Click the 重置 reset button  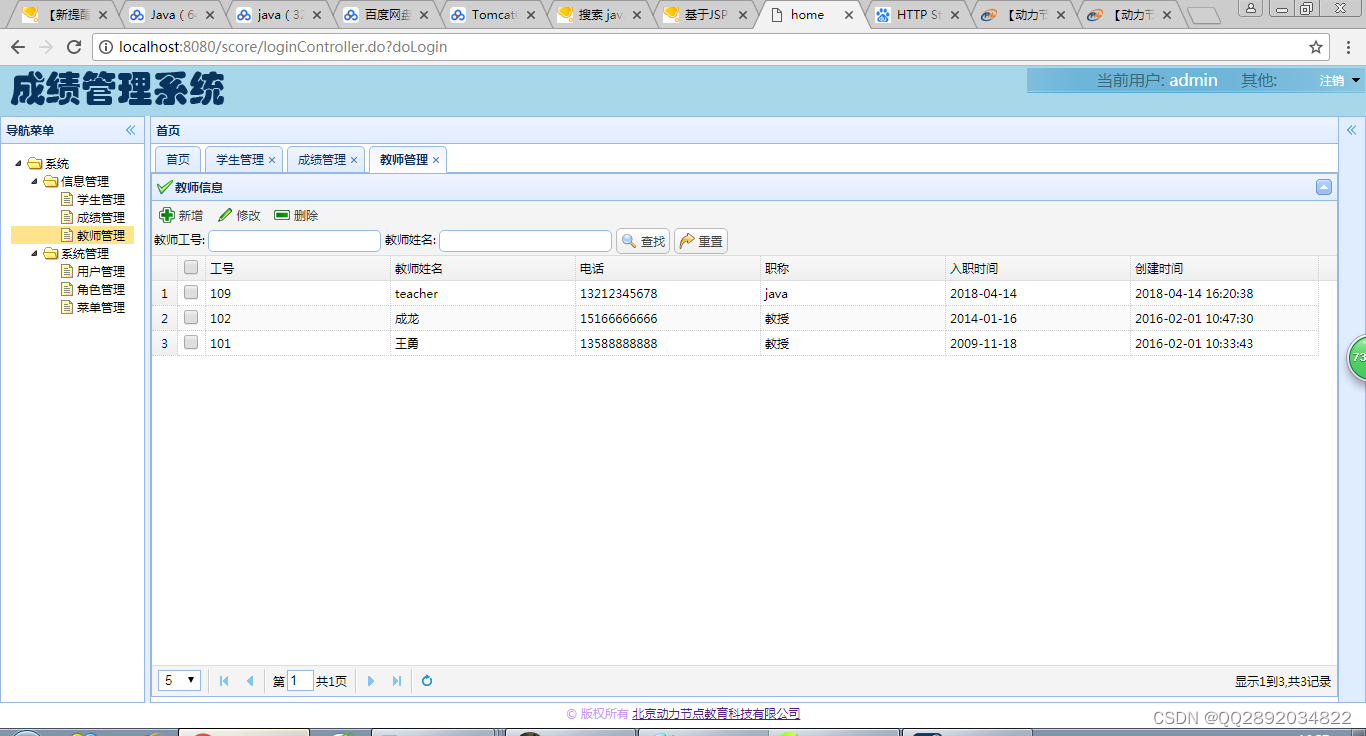(x=701, y=241)
